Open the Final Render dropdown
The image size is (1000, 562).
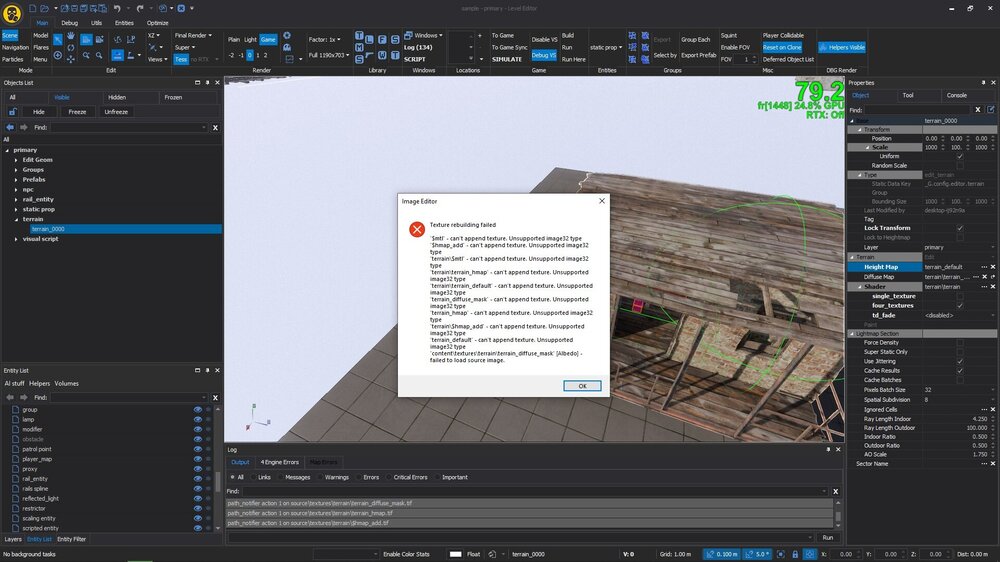pyautogui.click(x=193, y=35)
